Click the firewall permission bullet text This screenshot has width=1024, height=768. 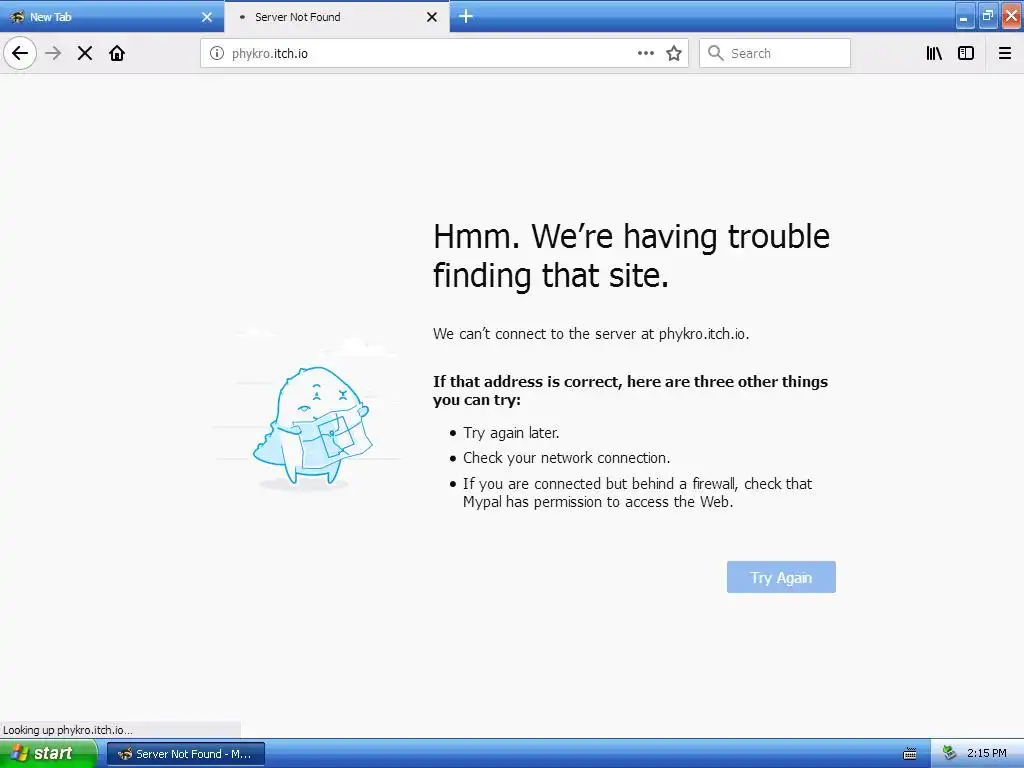pos(637,493)
